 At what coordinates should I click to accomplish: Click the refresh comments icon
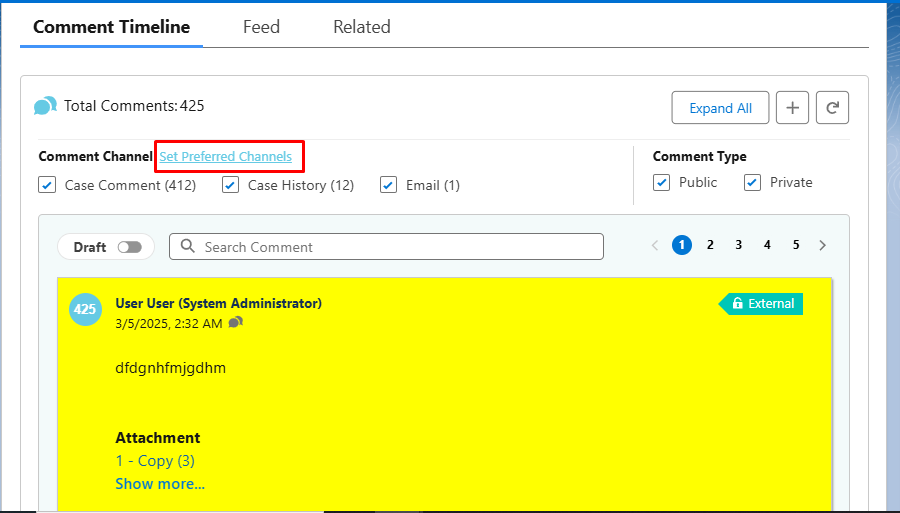(832, 108)
